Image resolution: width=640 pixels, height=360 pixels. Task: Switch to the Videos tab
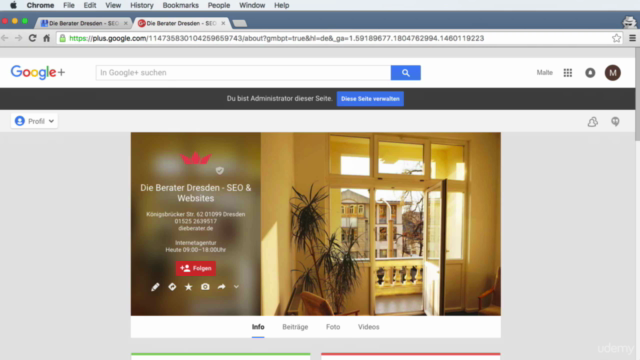click(x=369, y=327)
